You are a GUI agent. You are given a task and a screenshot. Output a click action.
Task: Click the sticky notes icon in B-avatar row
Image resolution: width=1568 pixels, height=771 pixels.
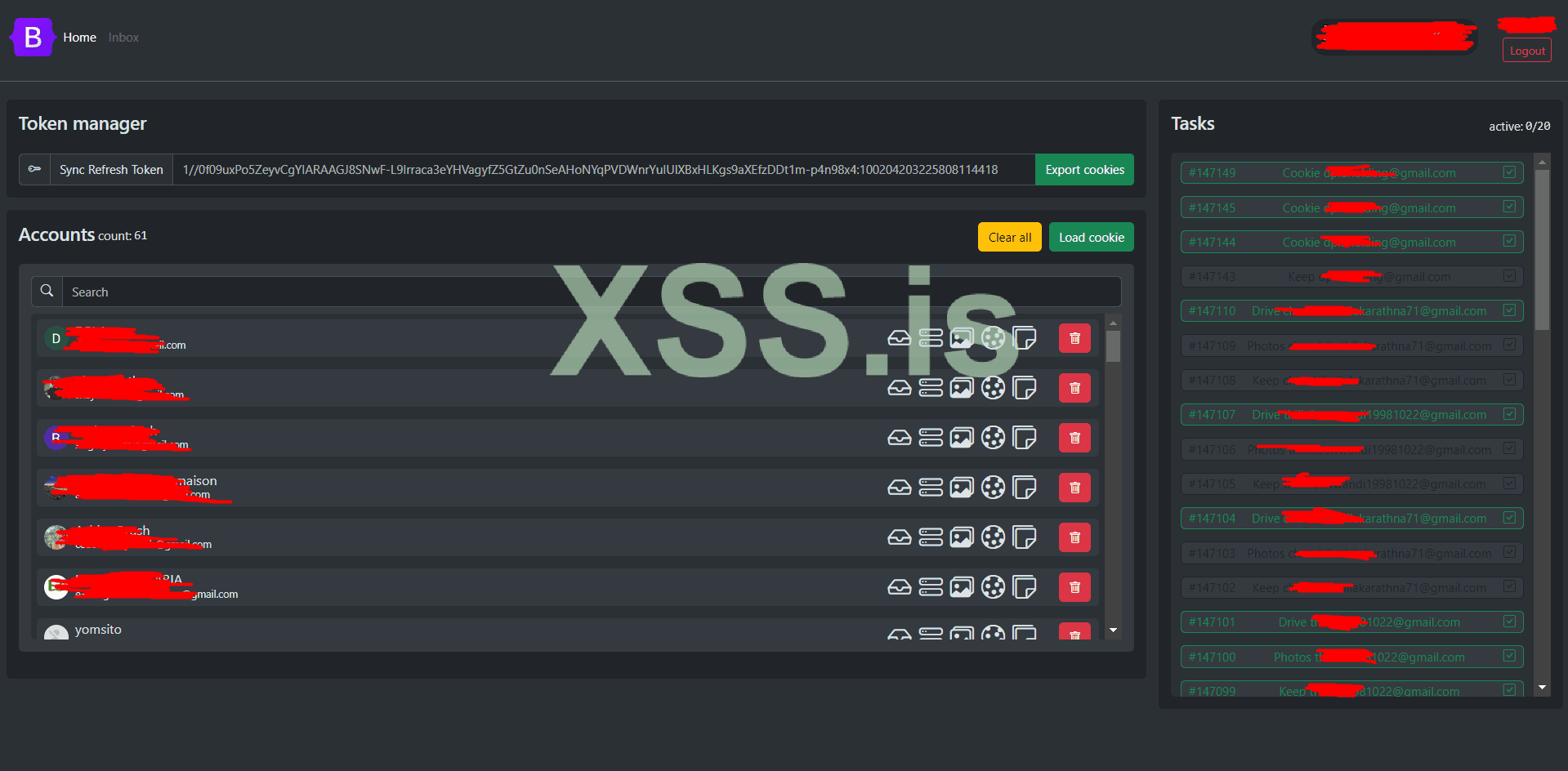coord(1025,438)
